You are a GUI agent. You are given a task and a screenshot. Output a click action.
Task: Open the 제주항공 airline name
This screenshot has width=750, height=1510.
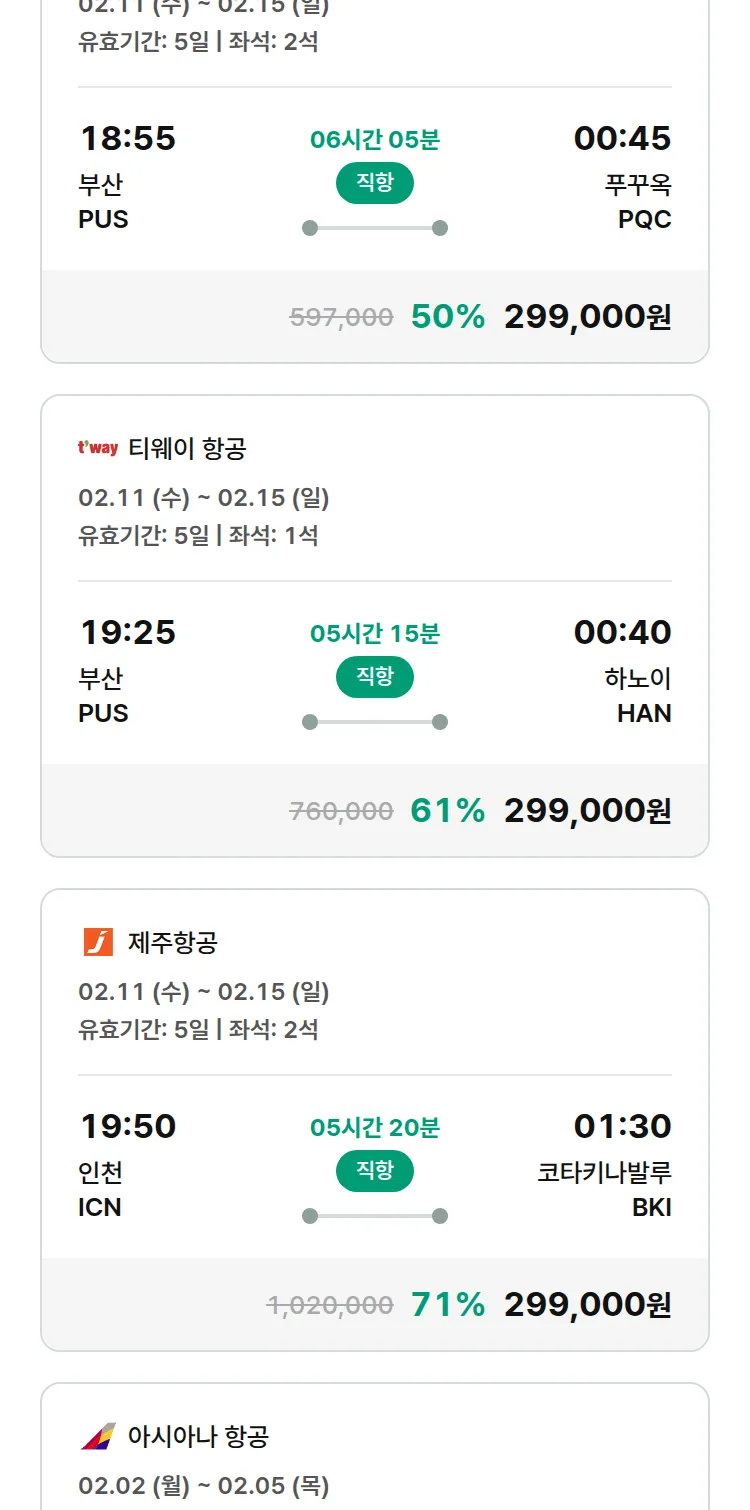pos(173,943)
